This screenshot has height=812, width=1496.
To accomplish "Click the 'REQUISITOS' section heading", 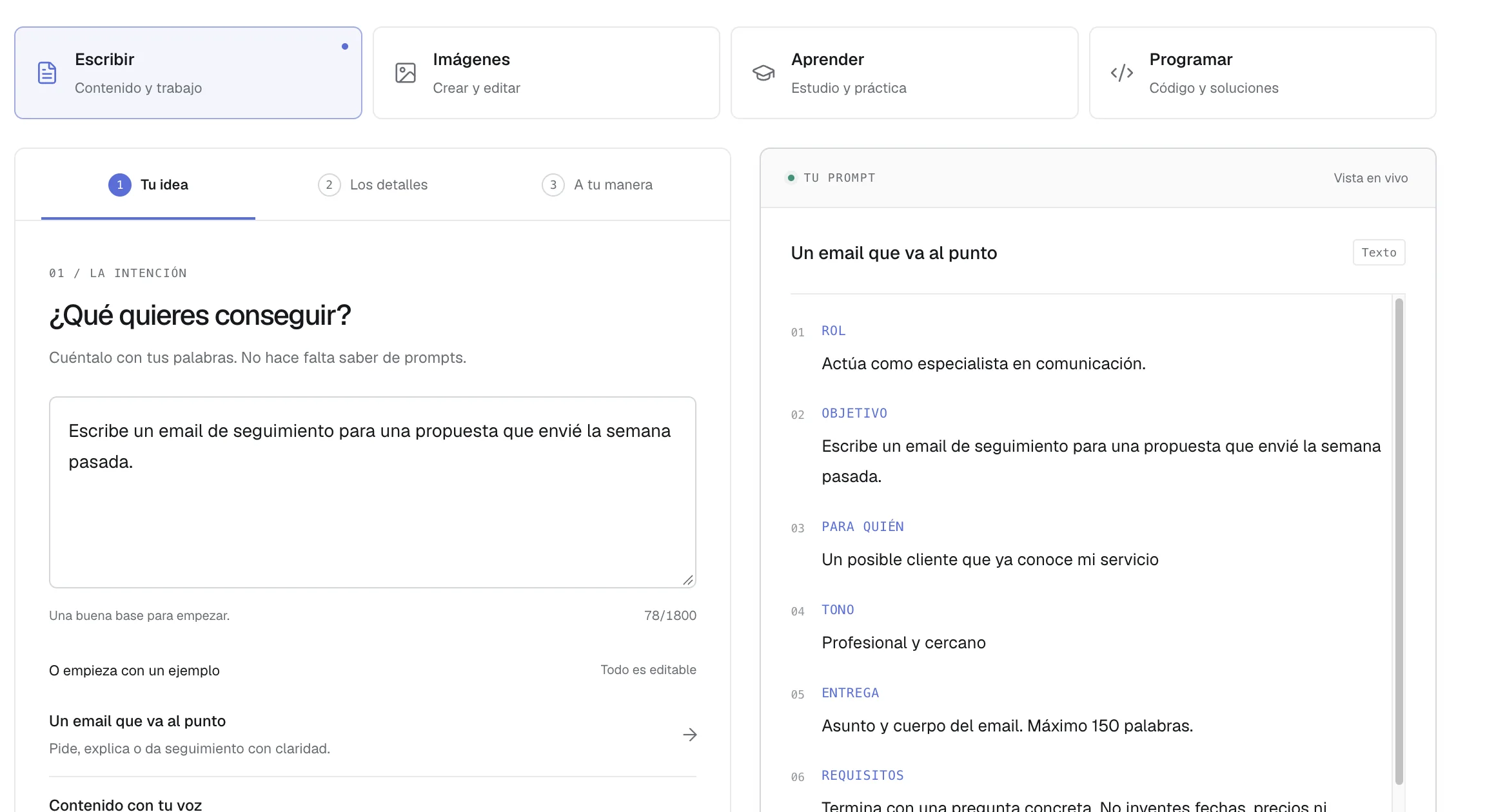I will point(862,775).
